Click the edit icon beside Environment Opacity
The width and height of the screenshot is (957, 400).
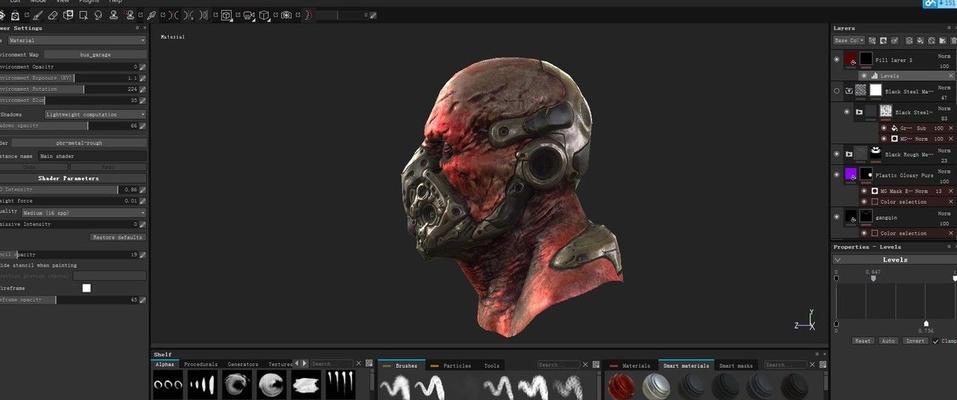click(142, 67)
